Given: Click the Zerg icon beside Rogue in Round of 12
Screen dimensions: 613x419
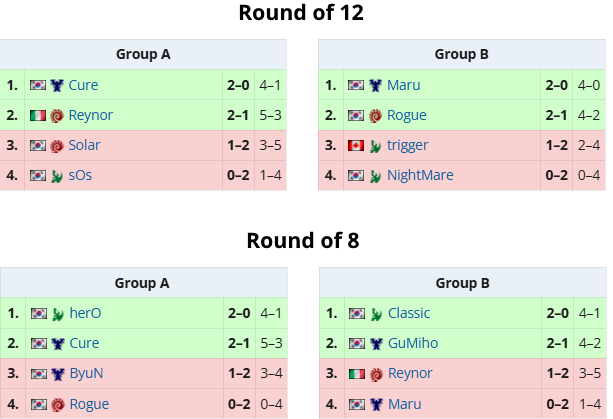Looking at the screenshot, I should click(375, 116).
